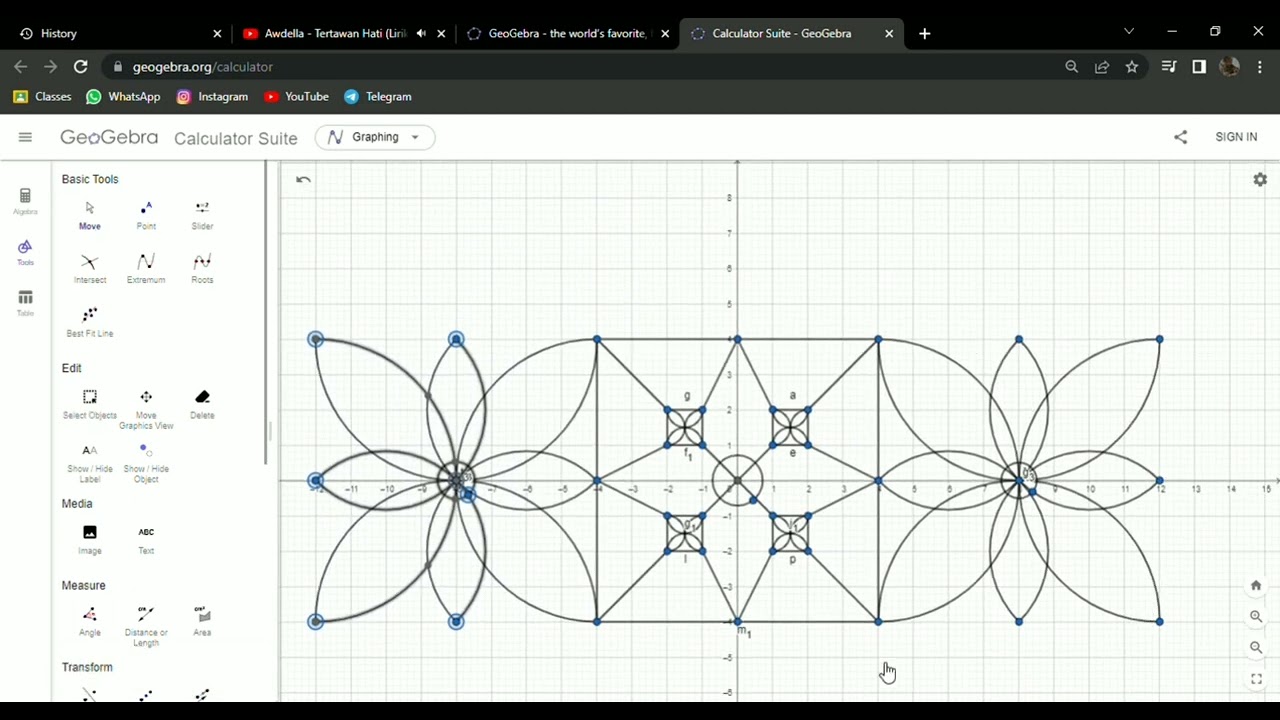The width and height of the screenshot is (1280, 720).
Task: Select the Angle measure tool
Action: (x=89, y=621)
